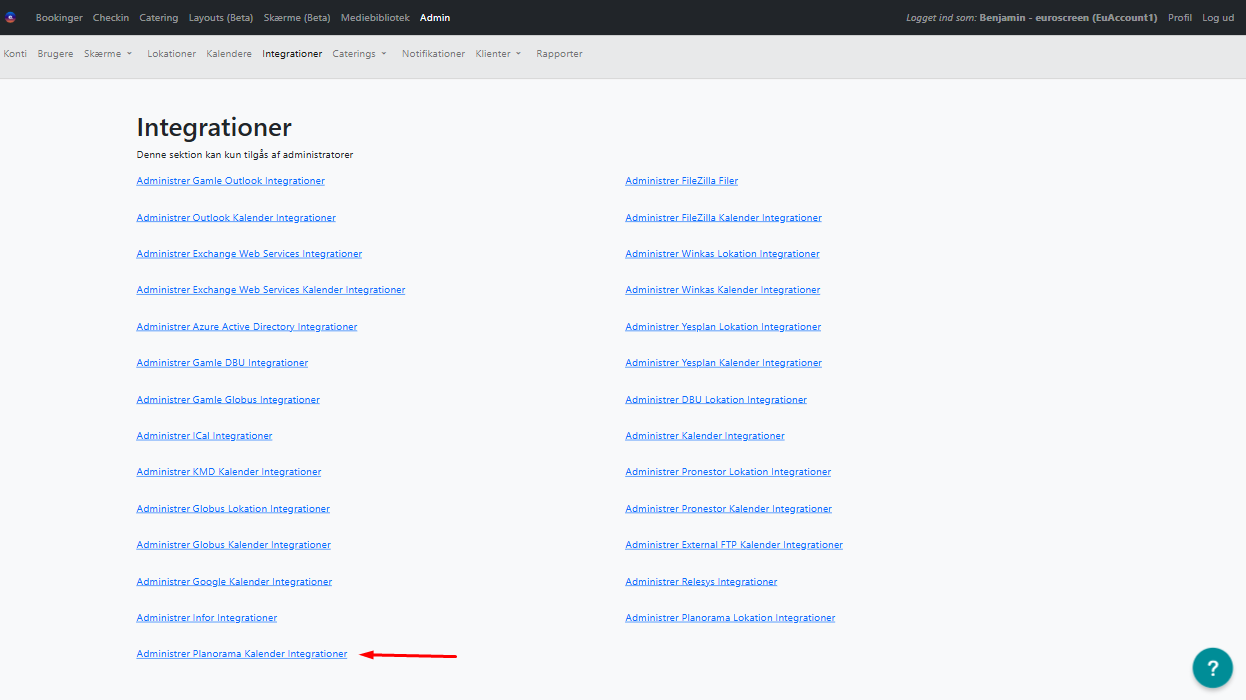Screen dimensions: 1246x700
Task: Open Administrer Winkas Kalender Integrationer
Action: [x=723, y=290]
